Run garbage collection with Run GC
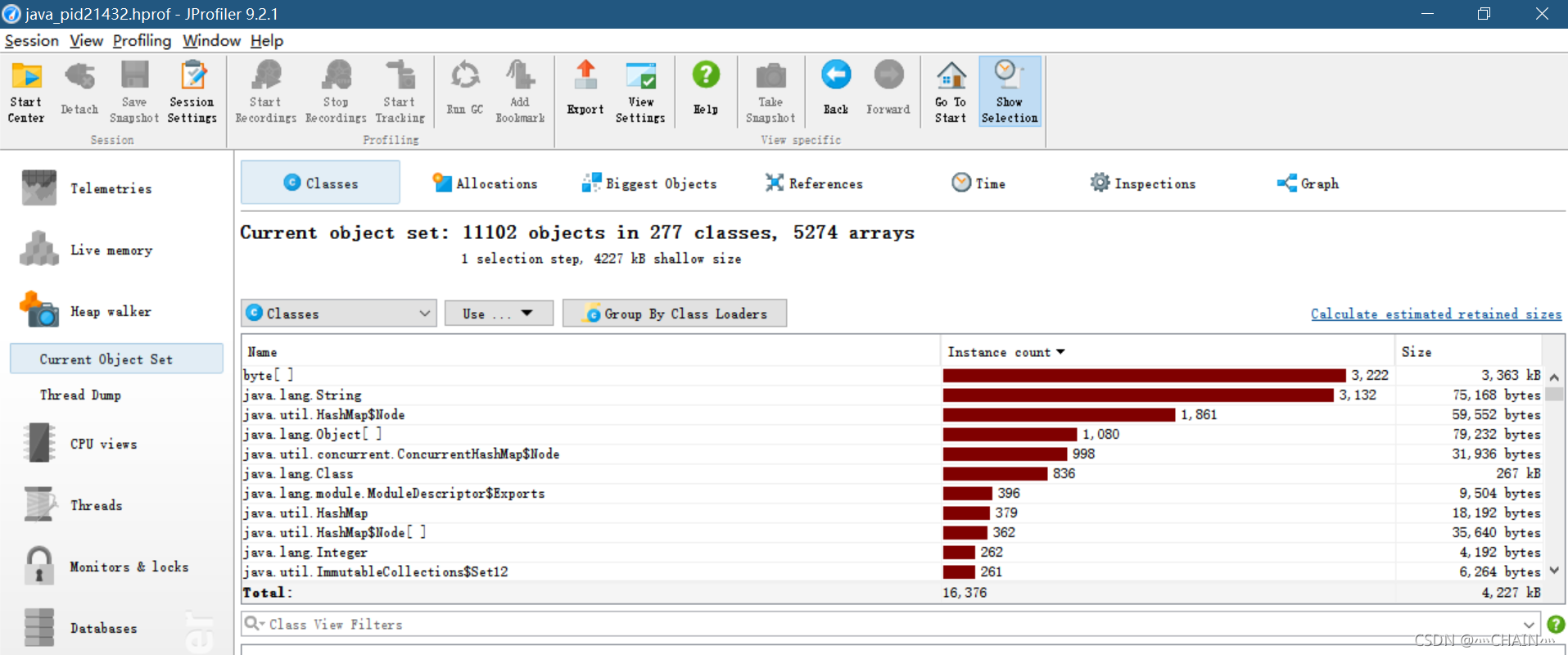Image resolution: width=1568 pixels, height=655 pixels. pyautogui.click(x=465, y=88)
